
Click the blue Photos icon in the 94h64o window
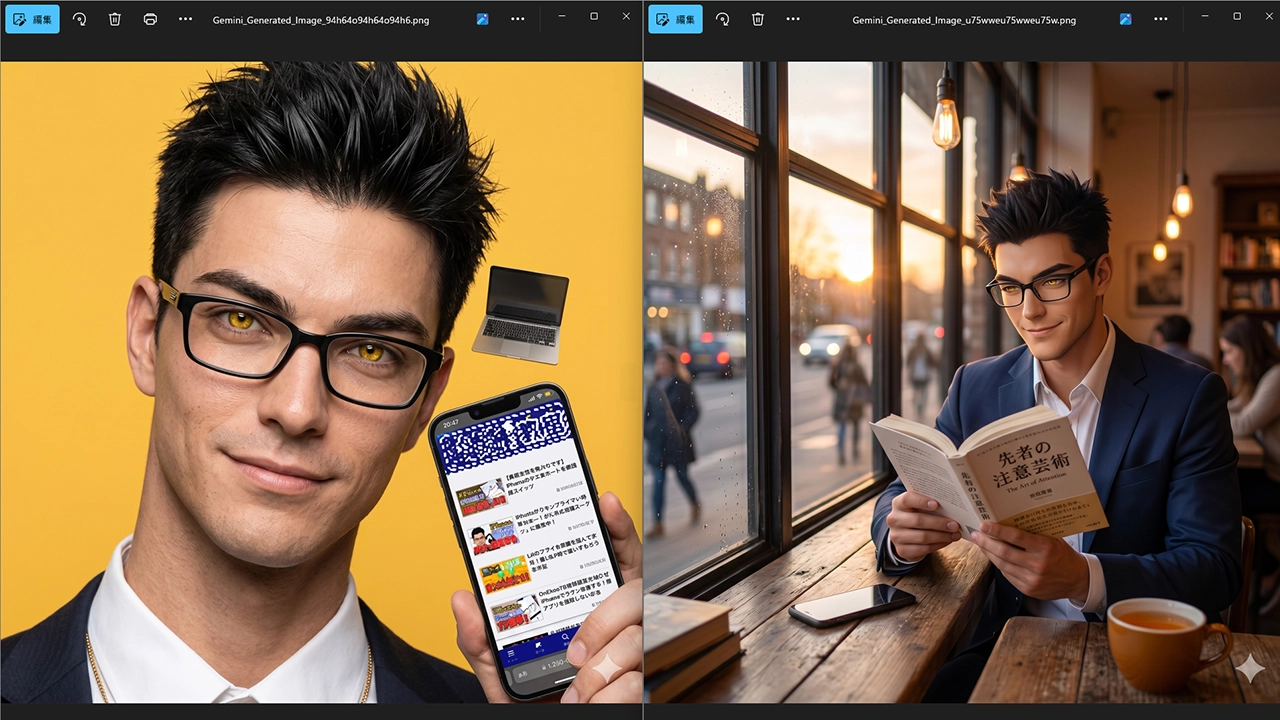(x=482, y=19)
